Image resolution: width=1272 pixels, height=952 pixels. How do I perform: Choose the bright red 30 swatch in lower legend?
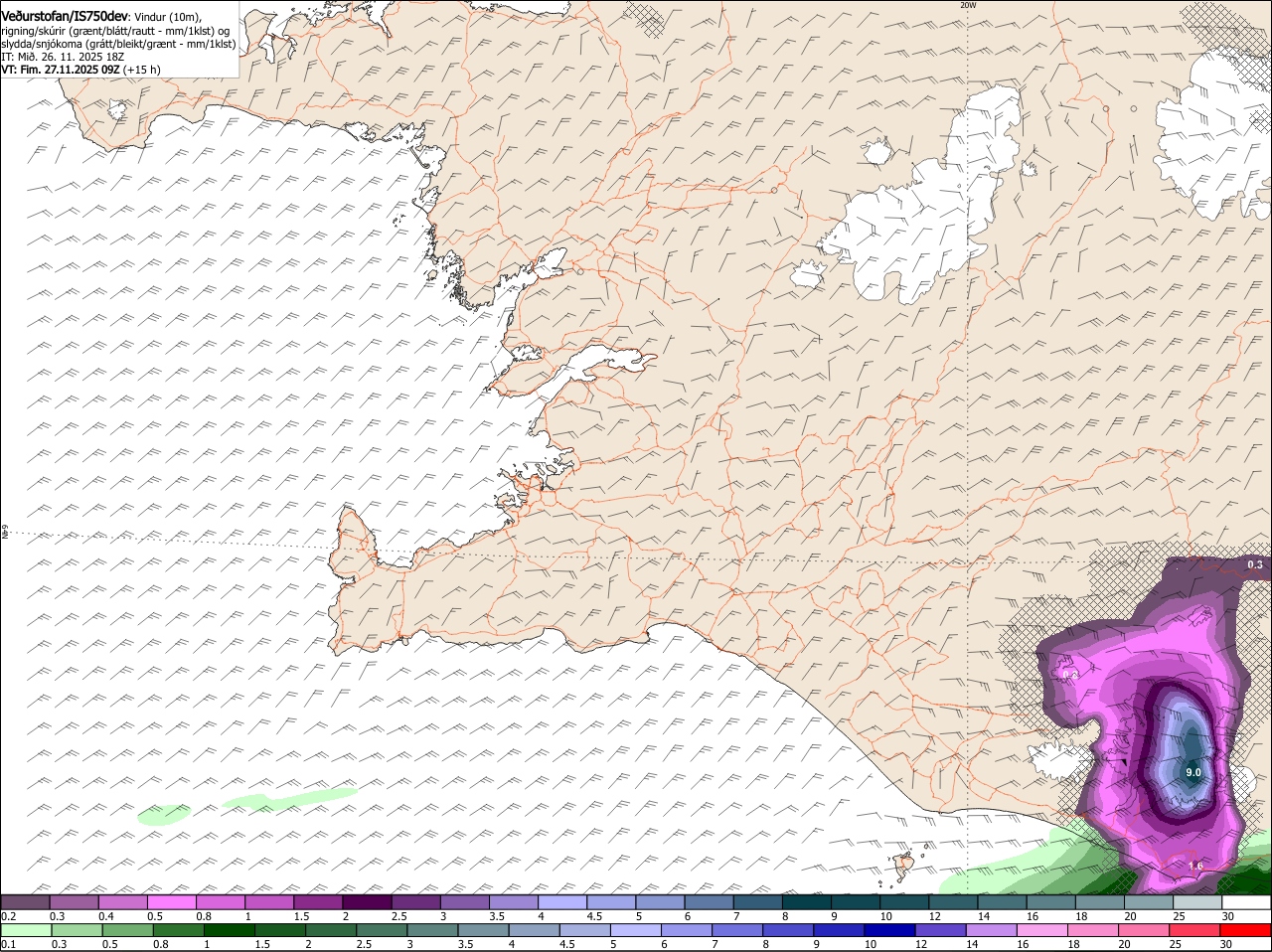(x=1246, y=930)
